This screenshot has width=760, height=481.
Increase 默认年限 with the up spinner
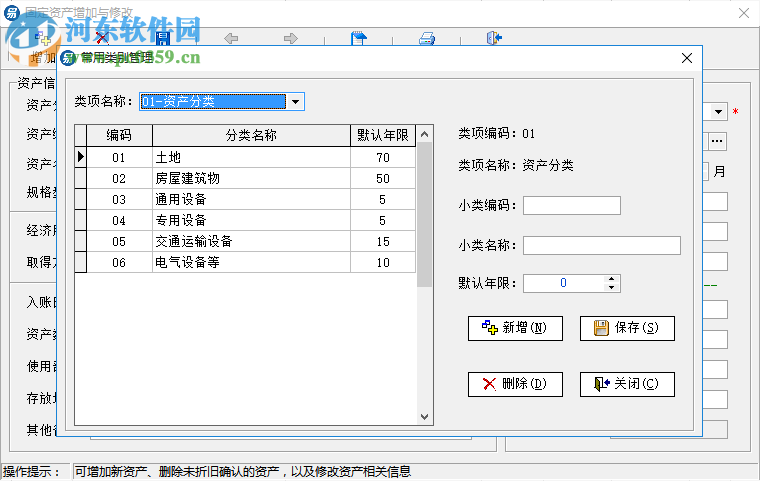(x=612, y=279)
